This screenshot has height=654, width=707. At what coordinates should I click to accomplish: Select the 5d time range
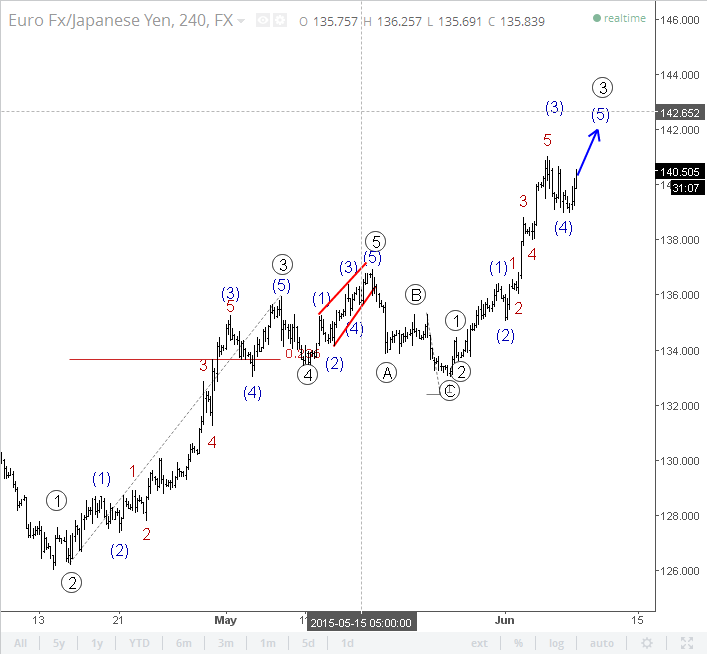pos(308,643)
